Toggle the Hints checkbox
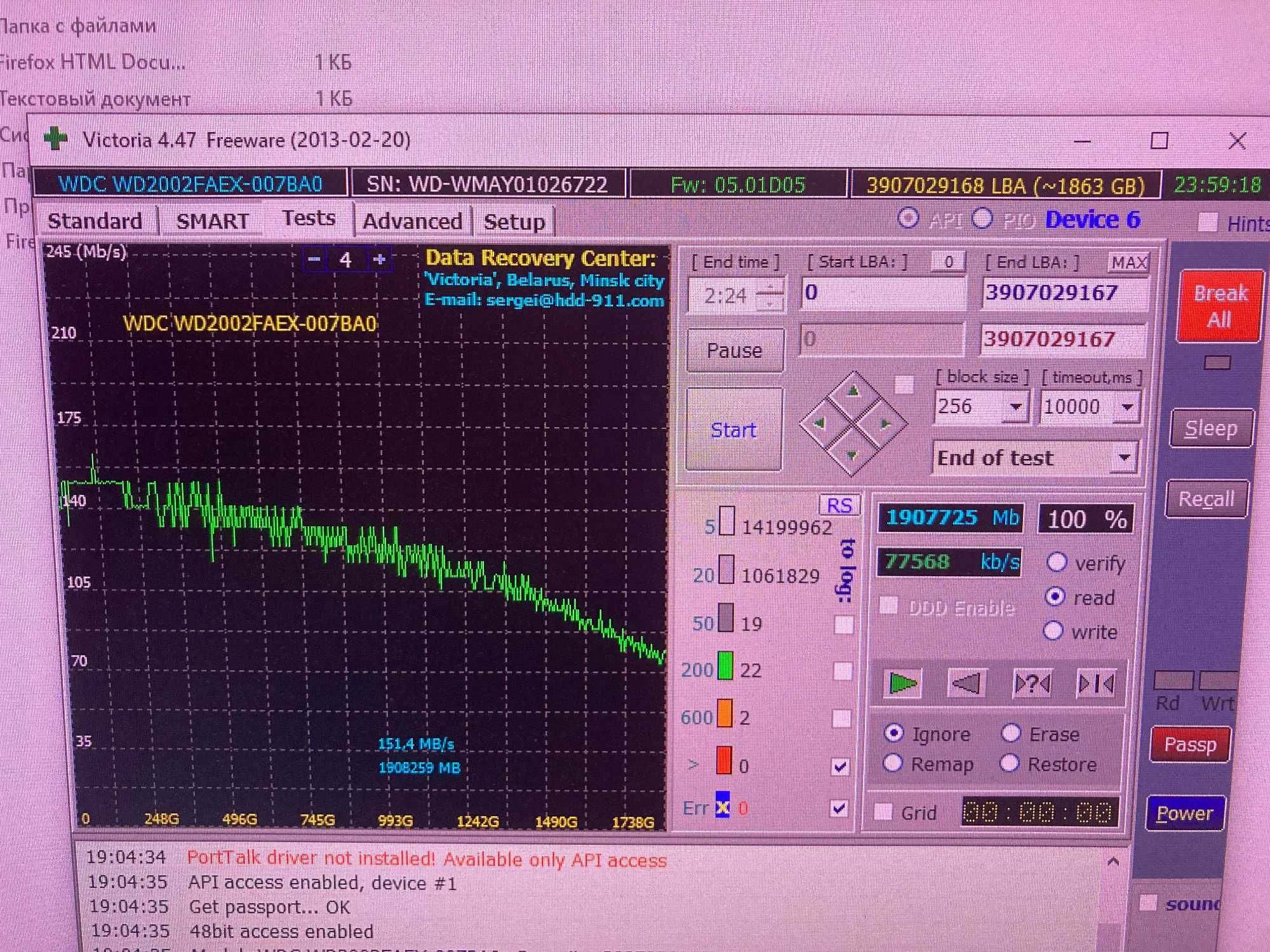This screenshot has height=952, width=1270. (1207, 222)
